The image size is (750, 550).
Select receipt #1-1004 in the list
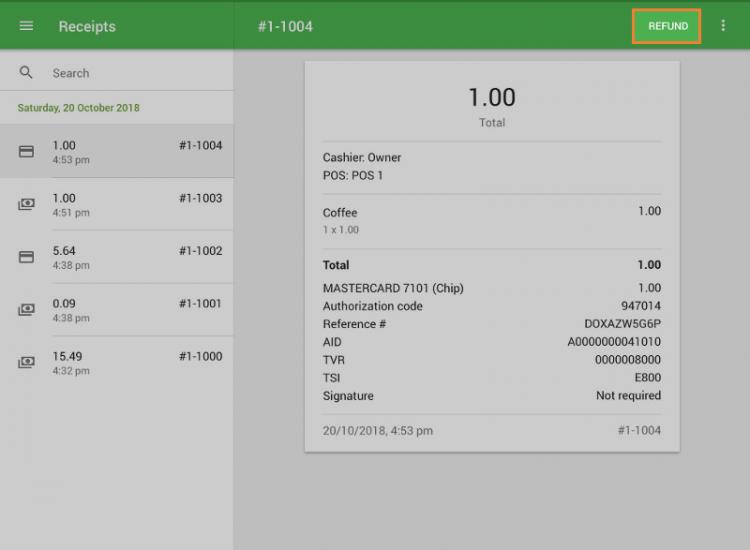point(117,151)
